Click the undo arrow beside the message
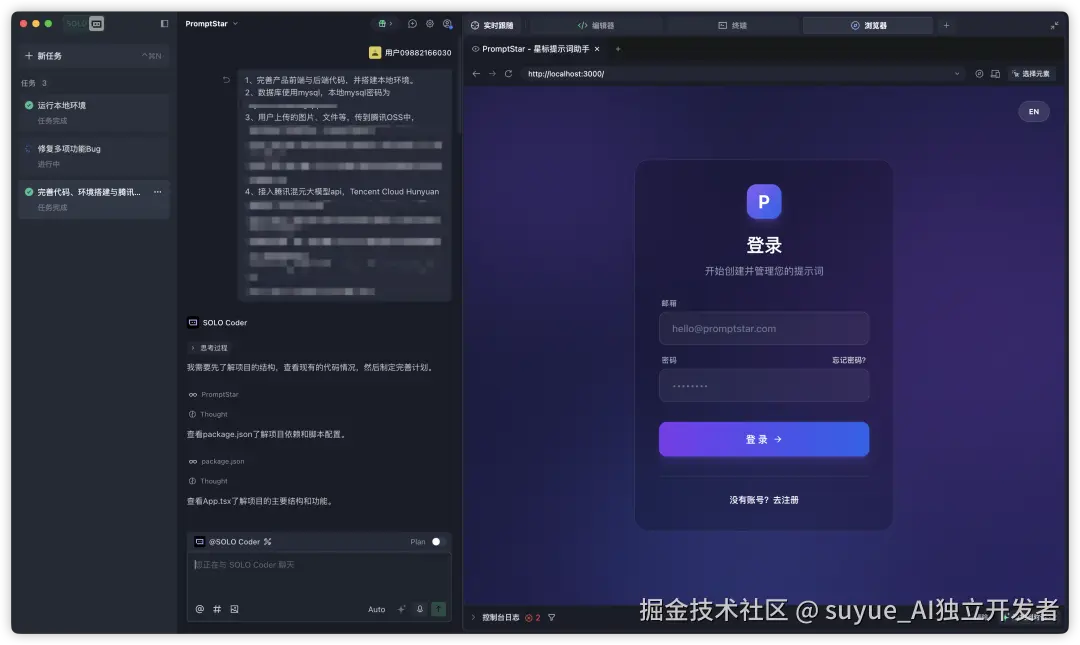Screen dimensions: 1080x645 [226, 80]
